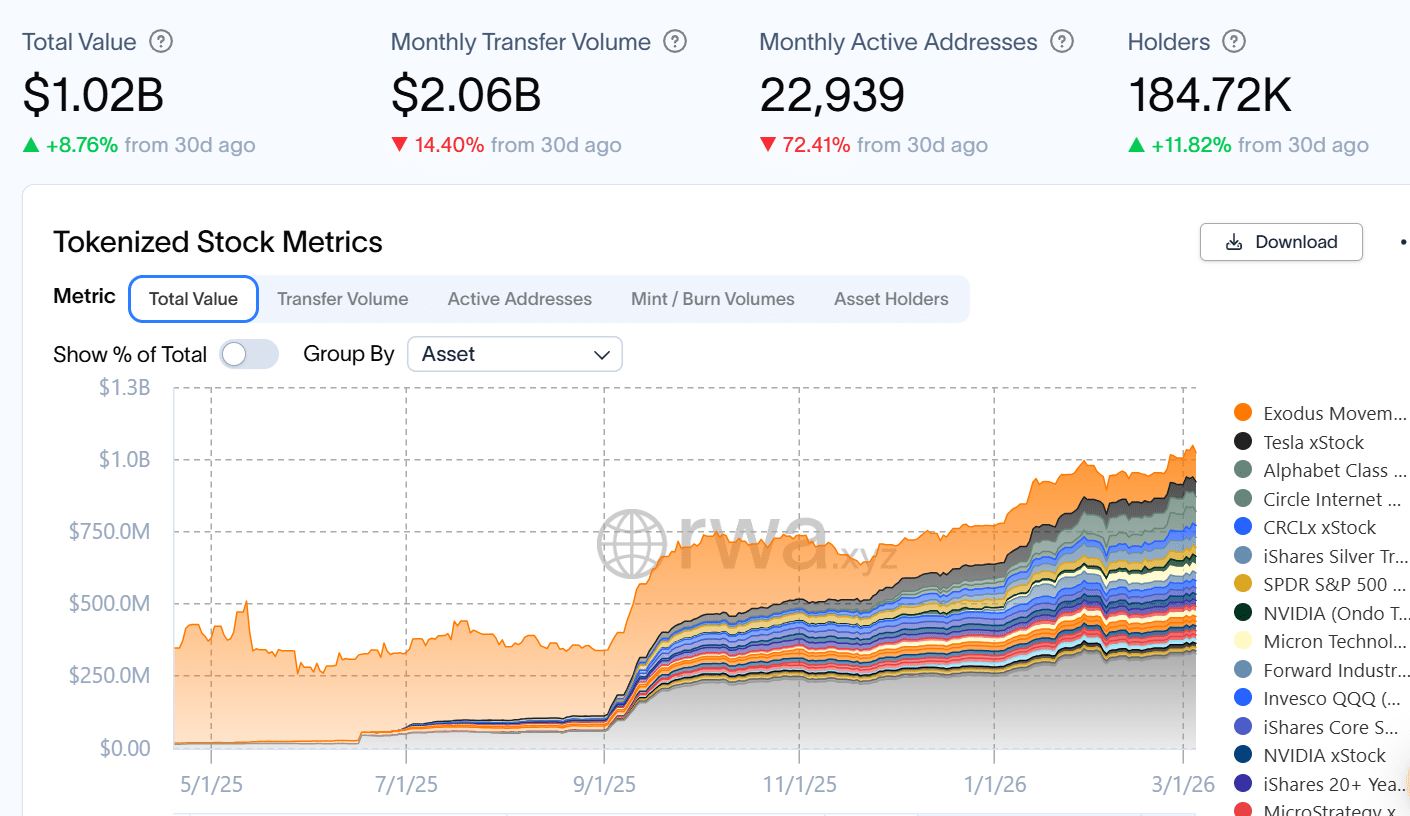Open the Mint / Burn Volumes tab
The width and height of the screenshot is (1410, 816).
712,299
